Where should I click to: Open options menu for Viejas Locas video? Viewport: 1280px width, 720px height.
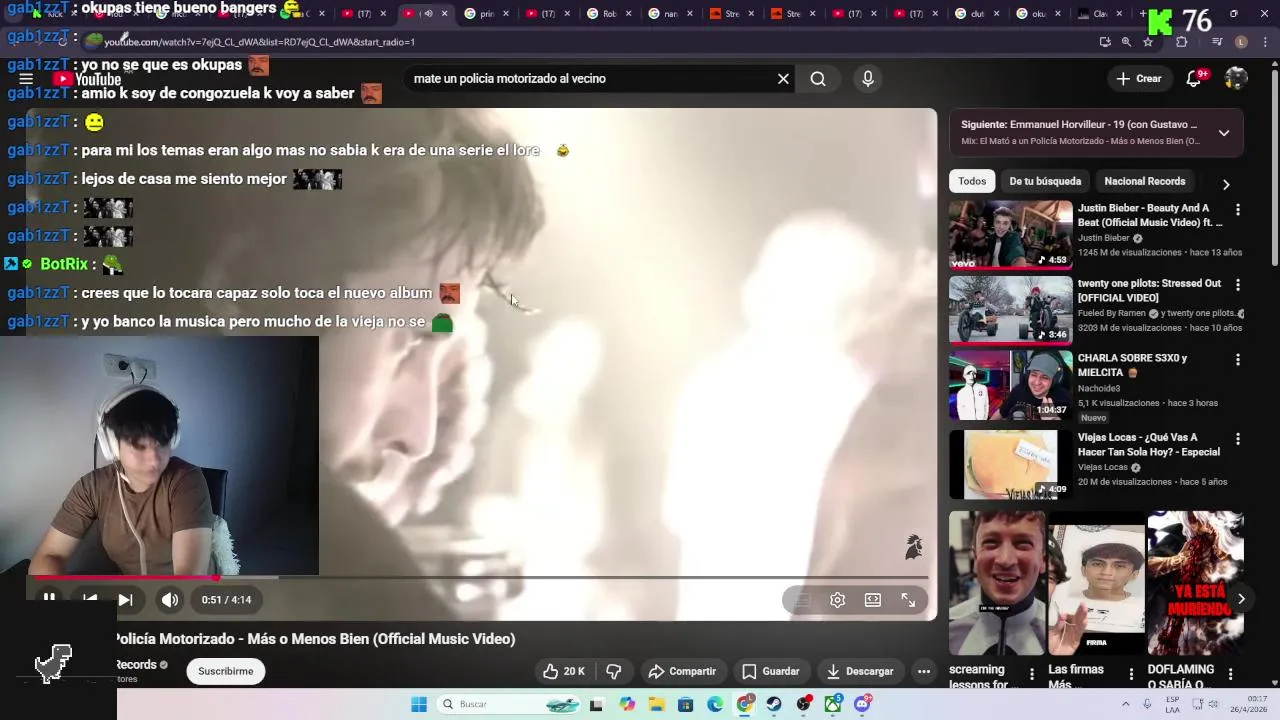[1238, 439]
